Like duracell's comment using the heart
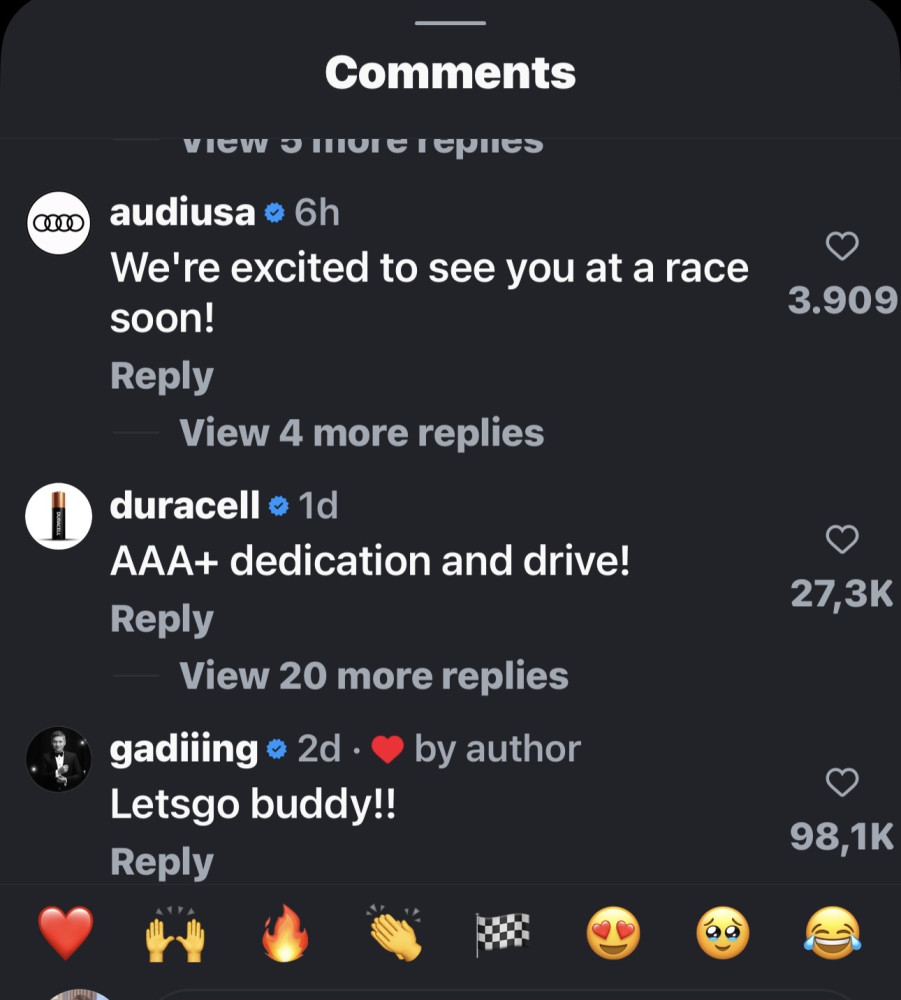Screen dimensions: 901x1000 tap(842, 540)
